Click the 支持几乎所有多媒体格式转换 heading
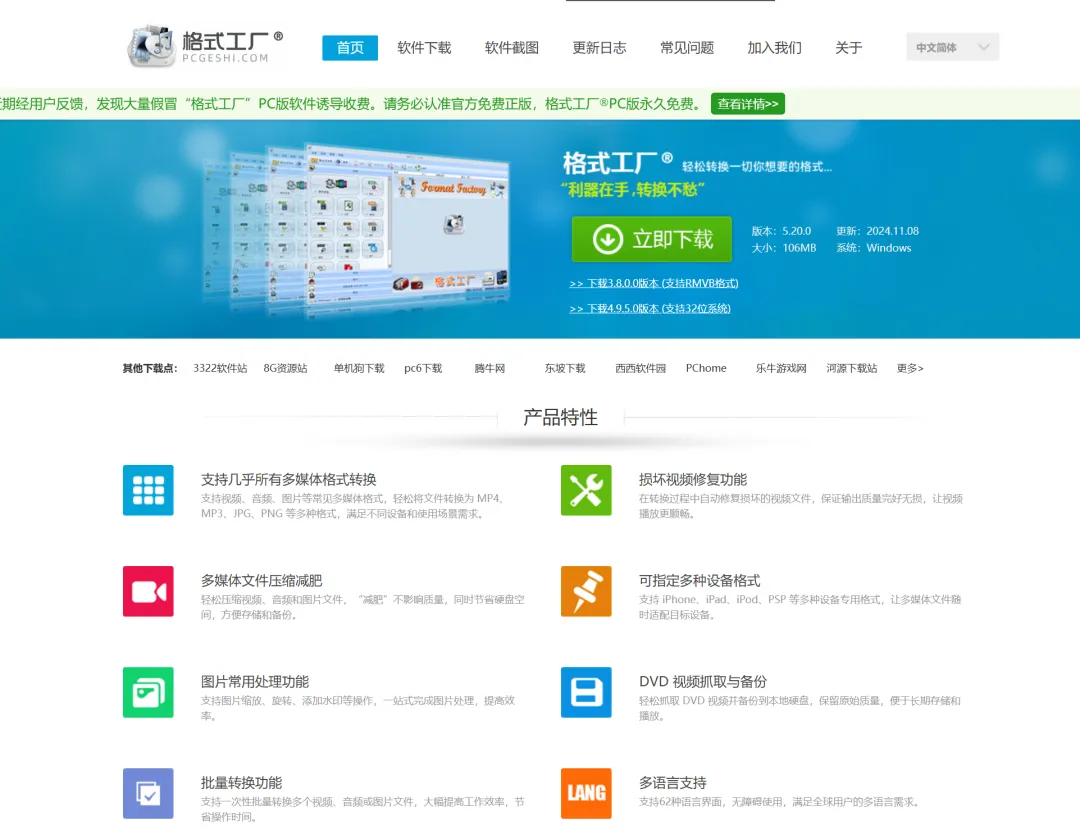 [289, 479]
